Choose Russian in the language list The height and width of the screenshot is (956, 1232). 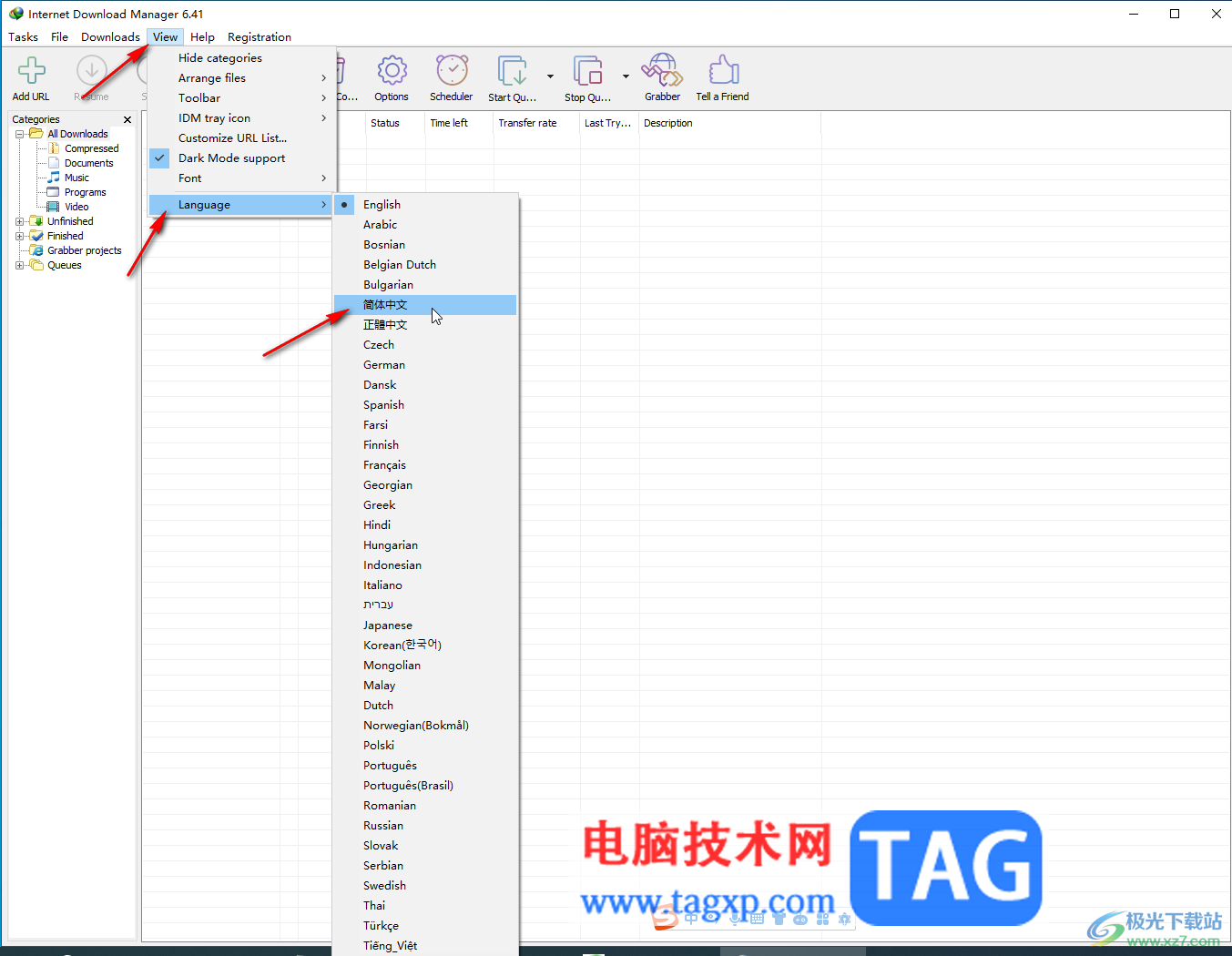(425, 826)
